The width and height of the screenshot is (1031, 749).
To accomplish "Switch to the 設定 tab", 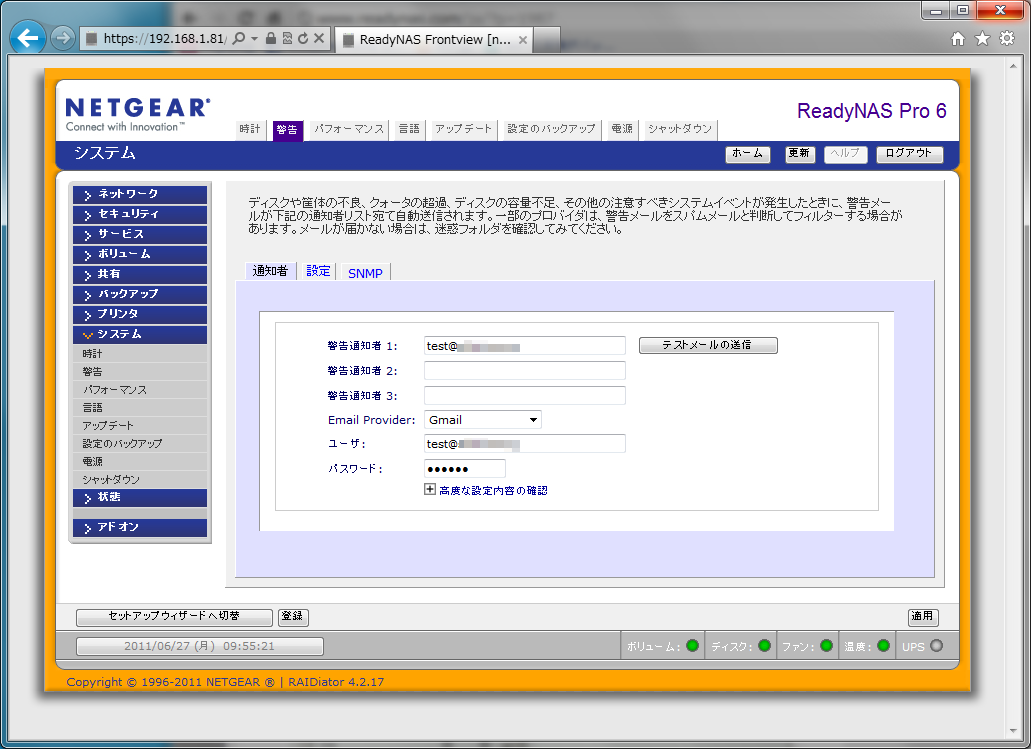I will 318,271.
